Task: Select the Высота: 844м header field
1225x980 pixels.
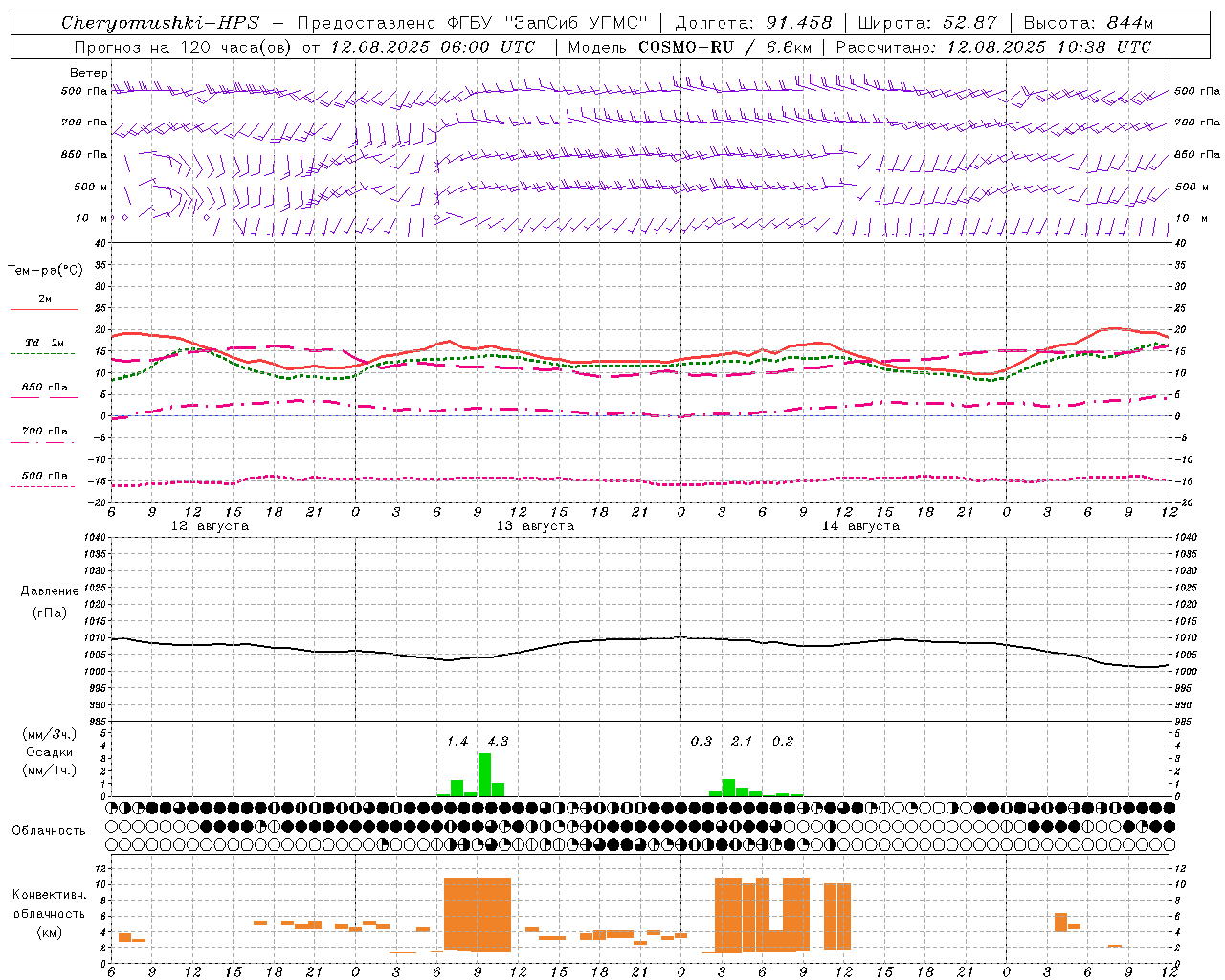Action: [1088, 23]
